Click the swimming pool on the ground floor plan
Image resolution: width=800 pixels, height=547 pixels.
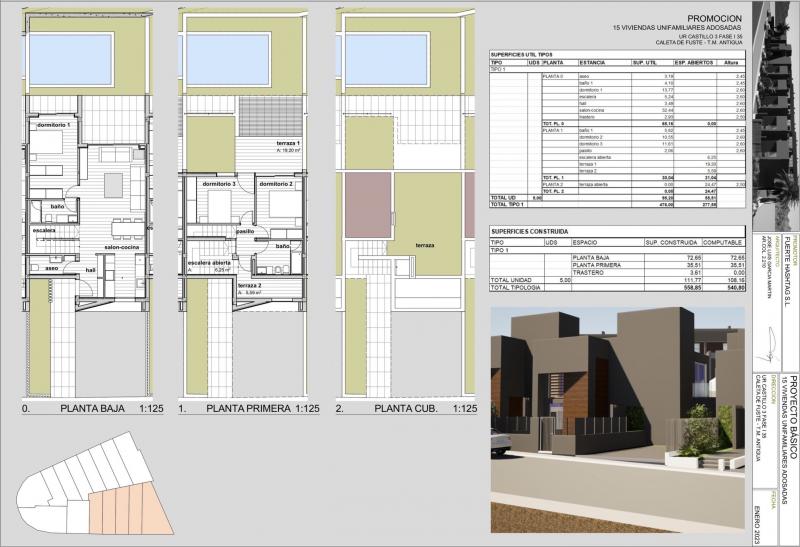point(87,59)
